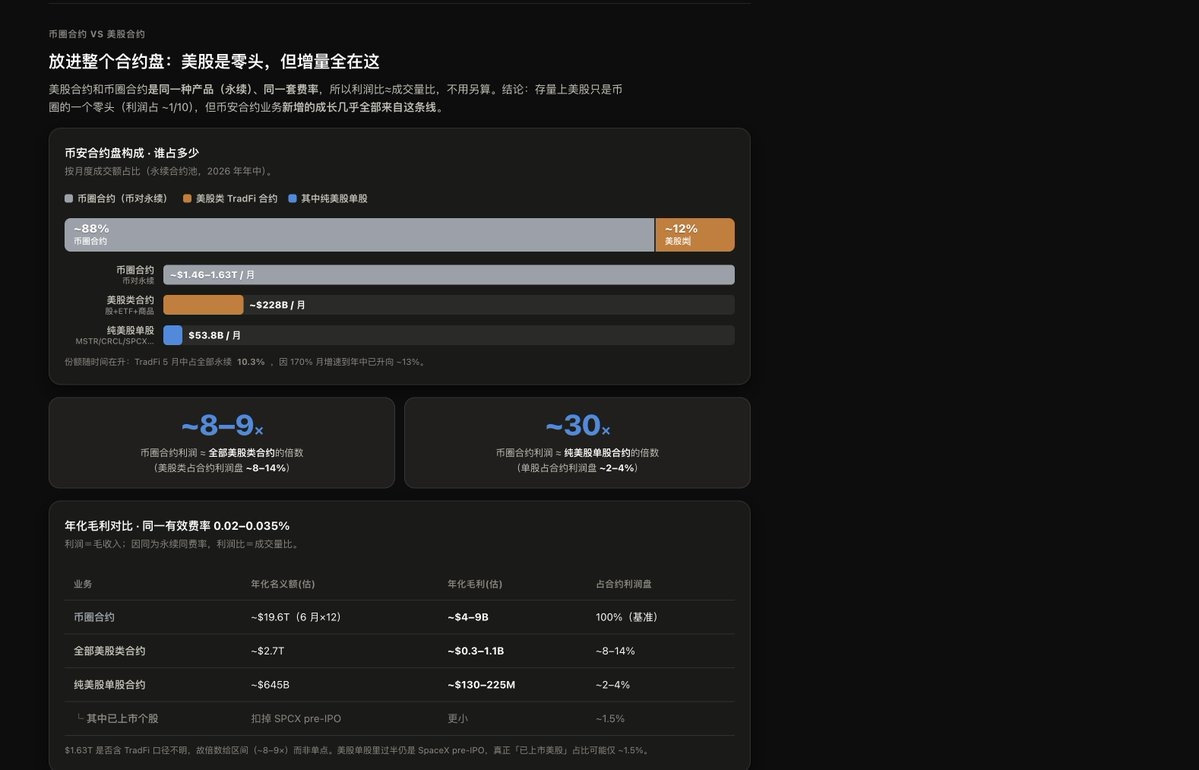Image resolution: width=1199 pixels, height=770 pixels.
Task: Click the orange 美股类合约 volume bar
Action: click(x=203, y=305)
